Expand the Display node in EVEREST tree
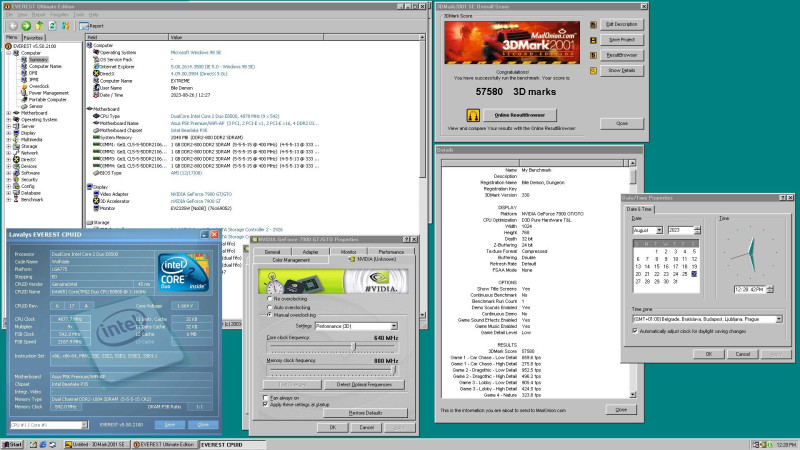 coord(8,133)
